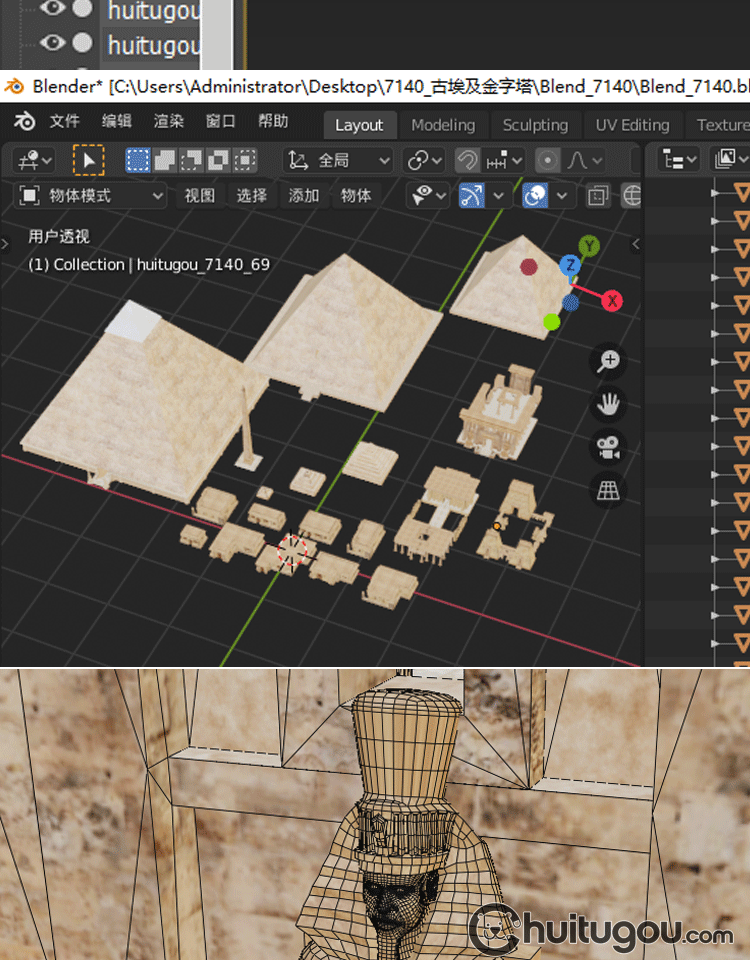Expand the sidebar with the small arrow
Viewport: 750px width, 960px height.
[636, 243]
